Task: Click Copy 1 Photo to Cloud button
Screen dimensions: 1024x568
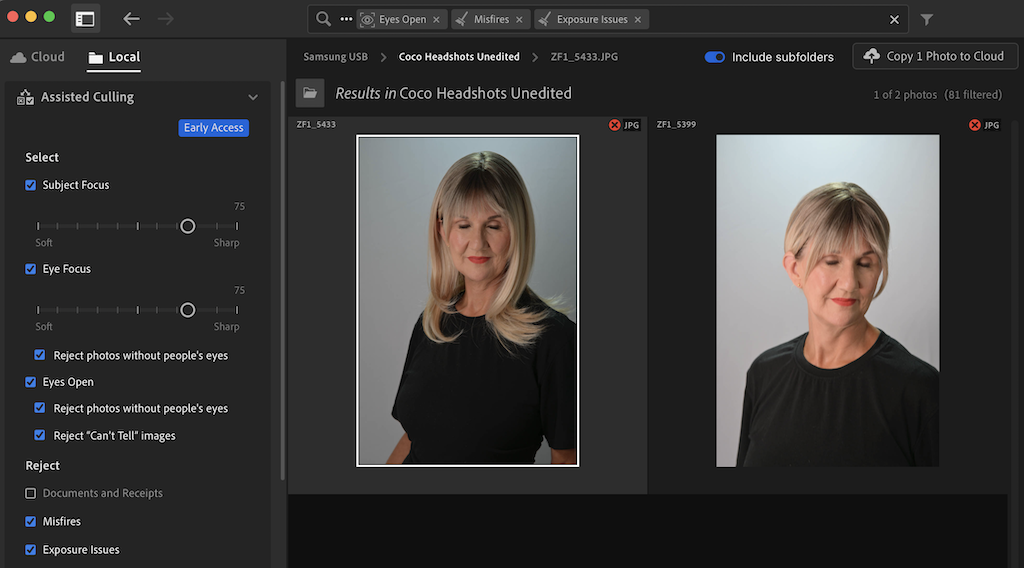Action: pos(934,56)
